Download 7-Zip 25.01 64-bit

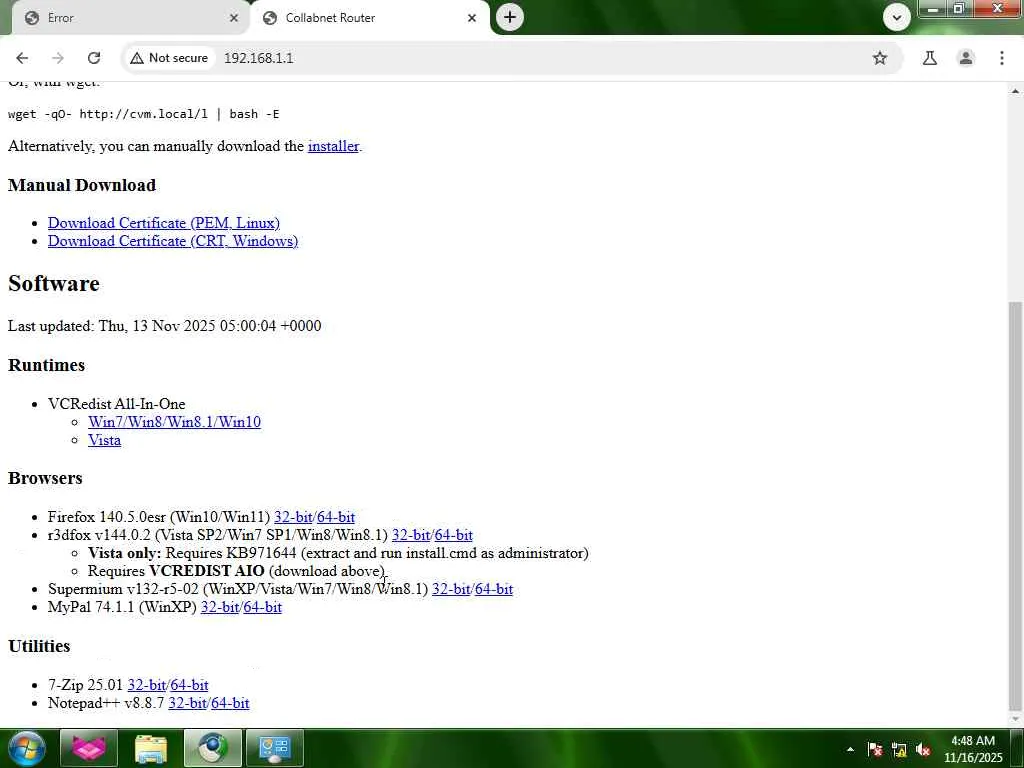(189, 686)
